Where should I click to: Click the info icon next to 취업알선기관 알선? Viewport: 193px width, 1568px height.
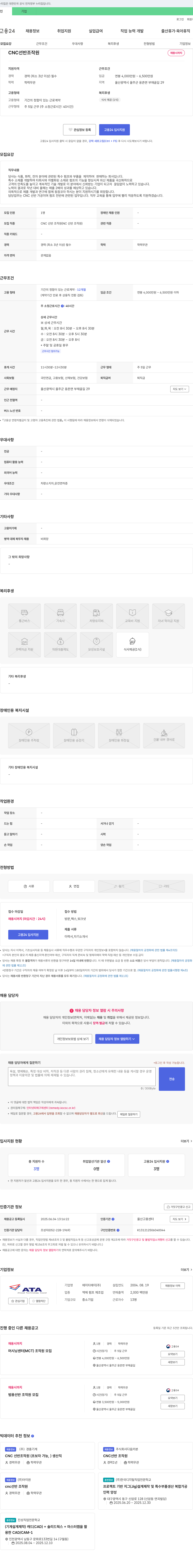(108, 1161)
